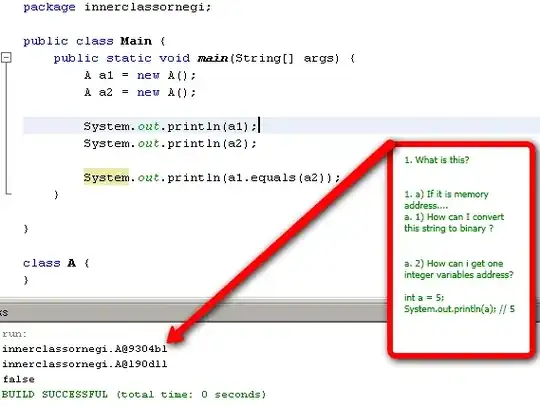Click the 'convert this string to binary' note
540x407 pixels.
[x=454, y=222]
